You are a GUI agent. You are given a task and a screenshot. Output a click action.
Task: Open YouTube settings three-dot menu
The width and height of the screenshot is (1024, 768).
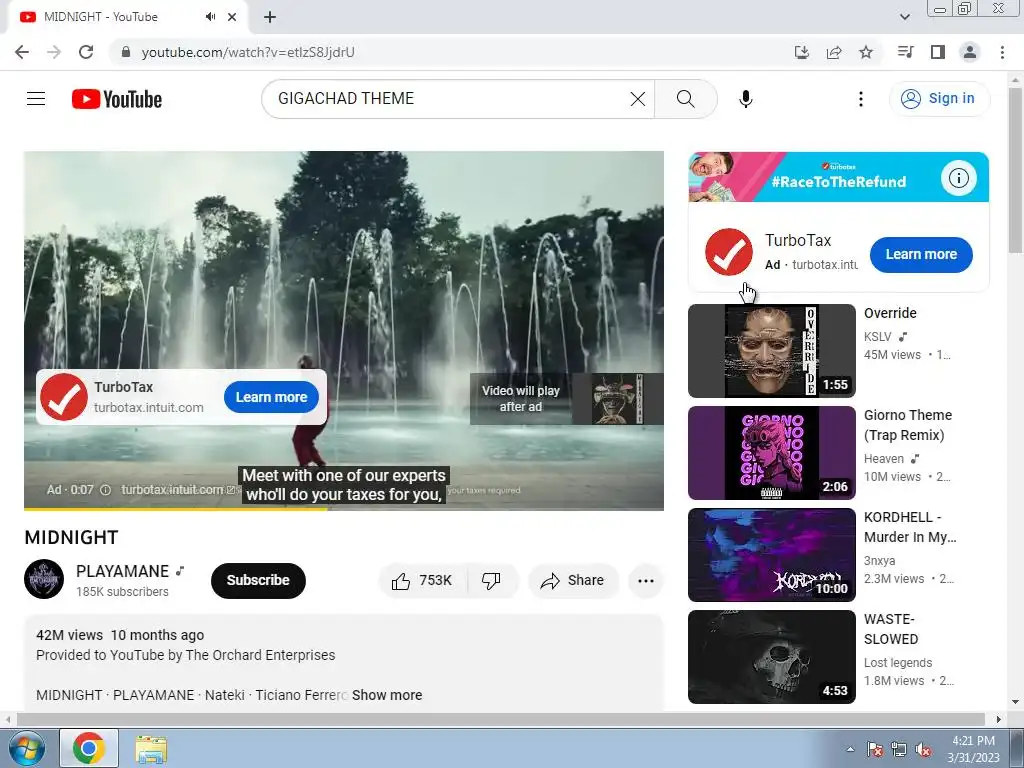(x=861, y=99)
